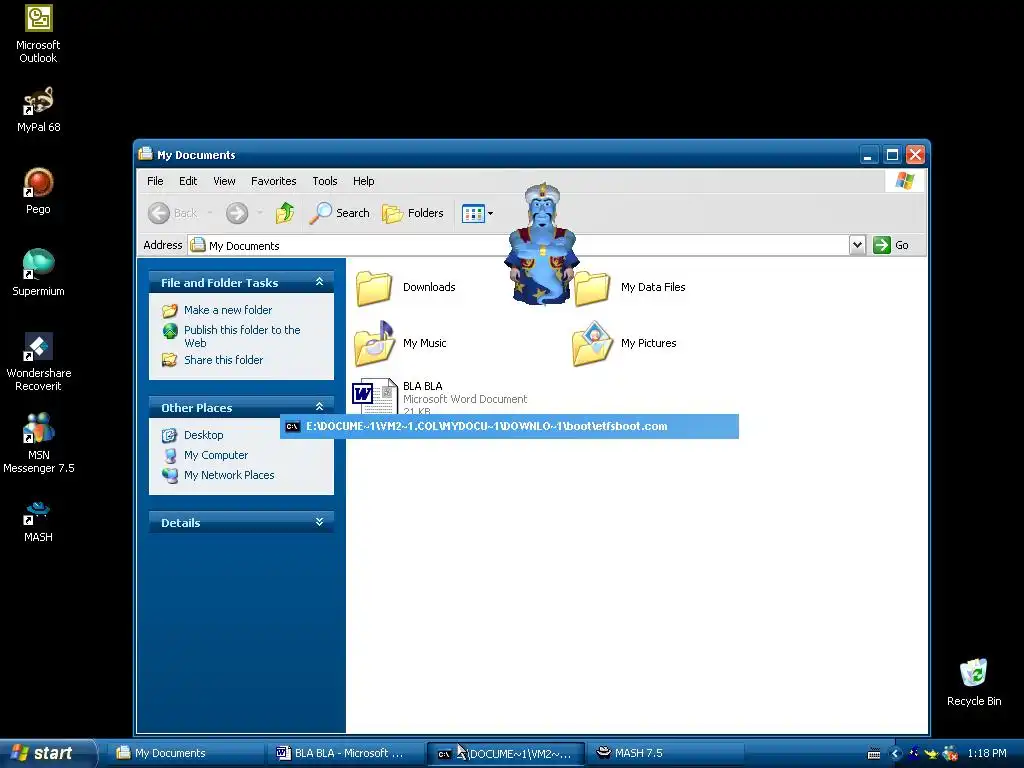
Task: Click the Back navigation button
Action: pos(172,213)
